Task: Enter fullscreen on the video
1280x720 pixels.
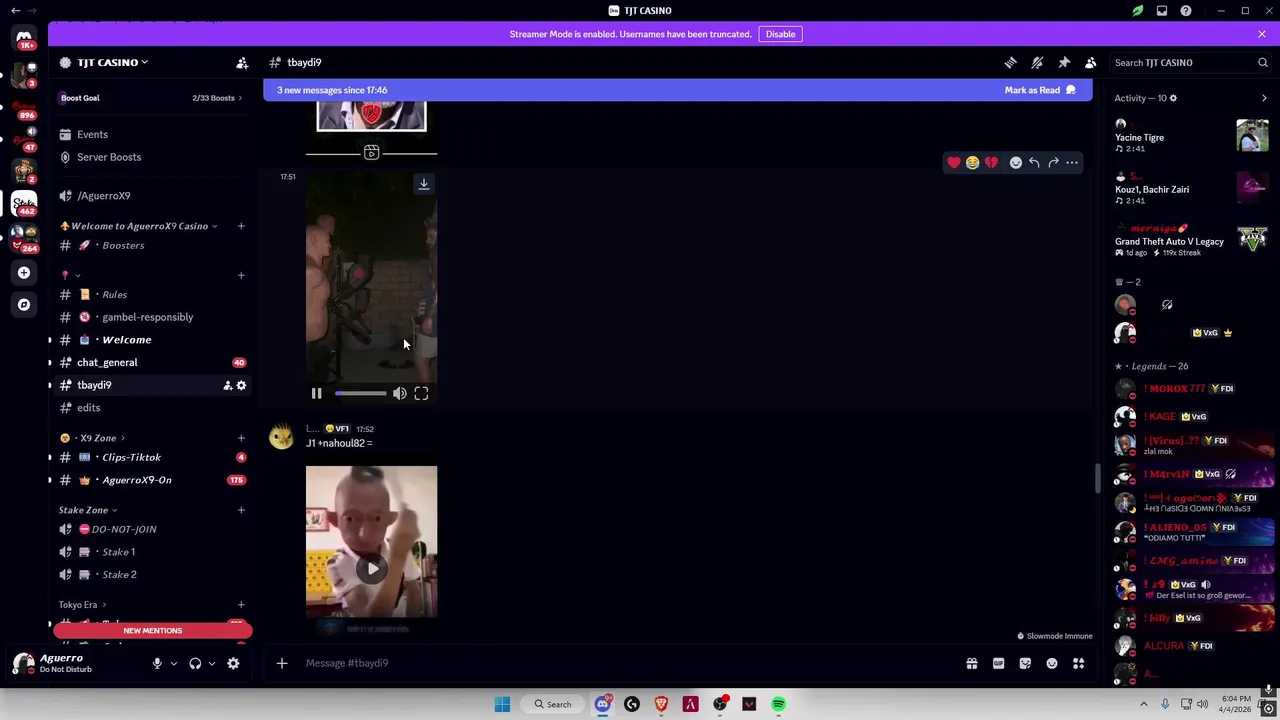Action: click(x=421, y=394)
